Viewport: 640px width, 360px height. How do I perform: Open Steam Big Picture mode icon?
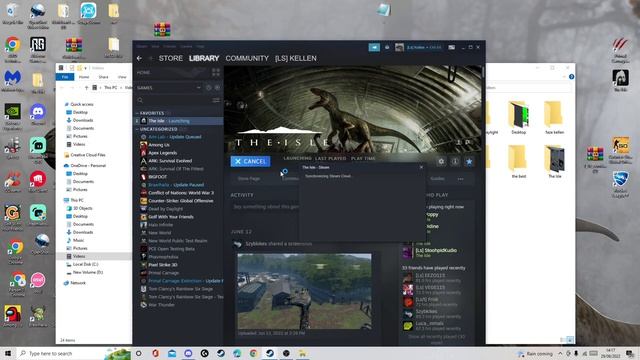pos(451,47)
